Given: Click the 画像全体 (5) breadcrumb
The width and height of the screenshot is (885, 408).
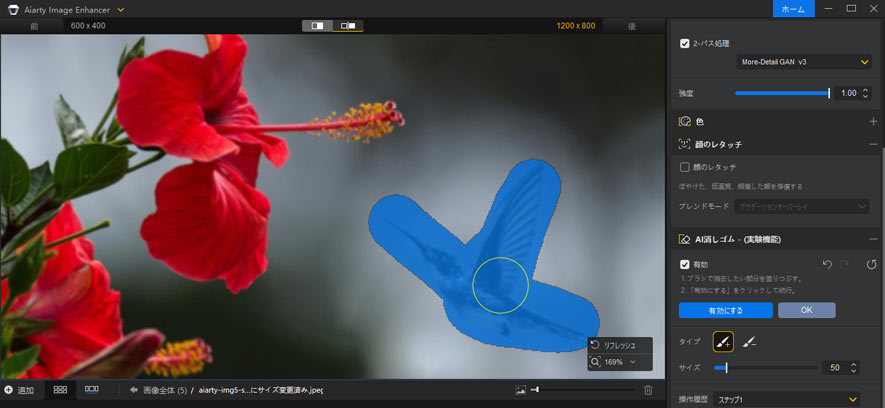Looking at the screenshot, I should coord(165,390).
